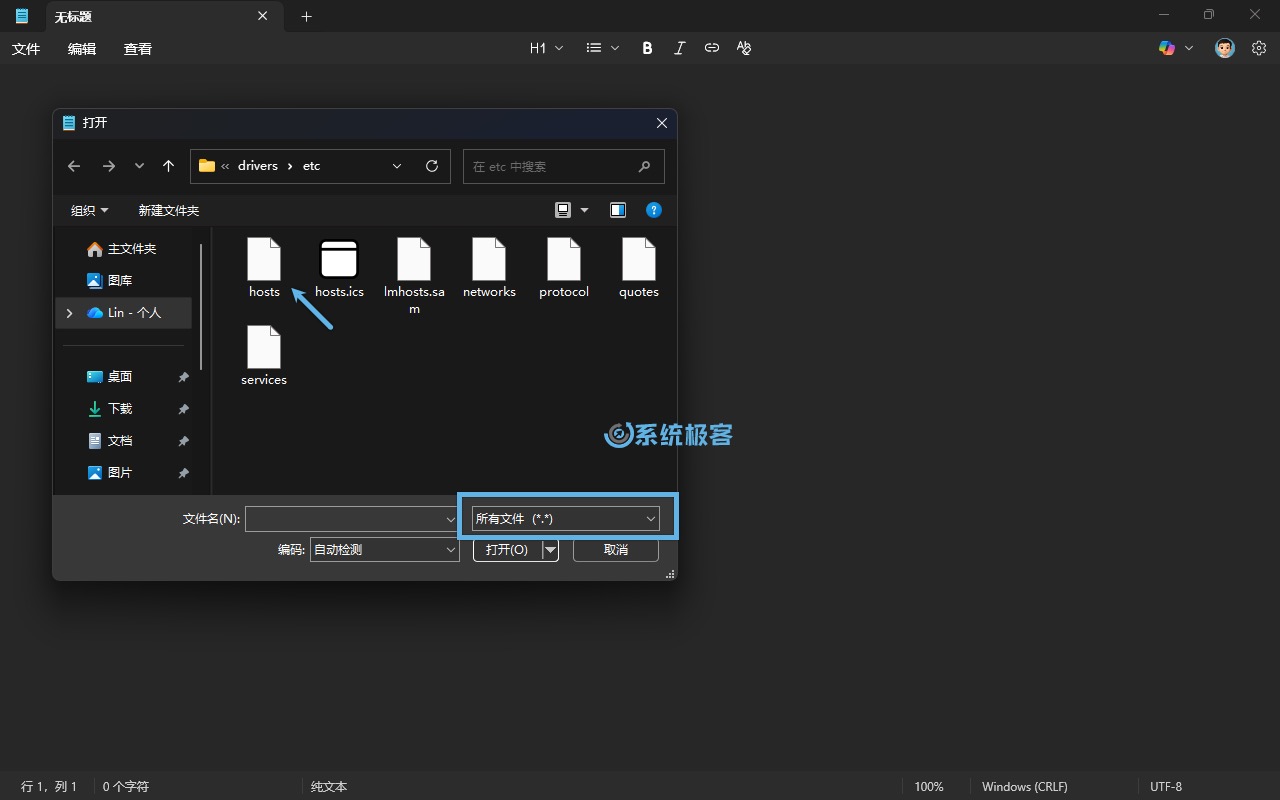
Task: Toggle the preview pane button
Action: coord(618,210)
